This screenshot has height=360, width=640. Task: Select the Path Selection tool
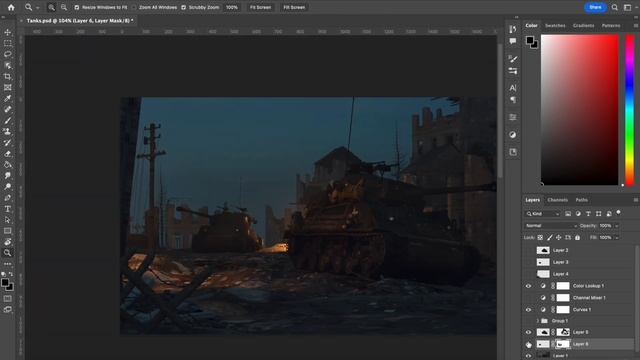(7, 220)
